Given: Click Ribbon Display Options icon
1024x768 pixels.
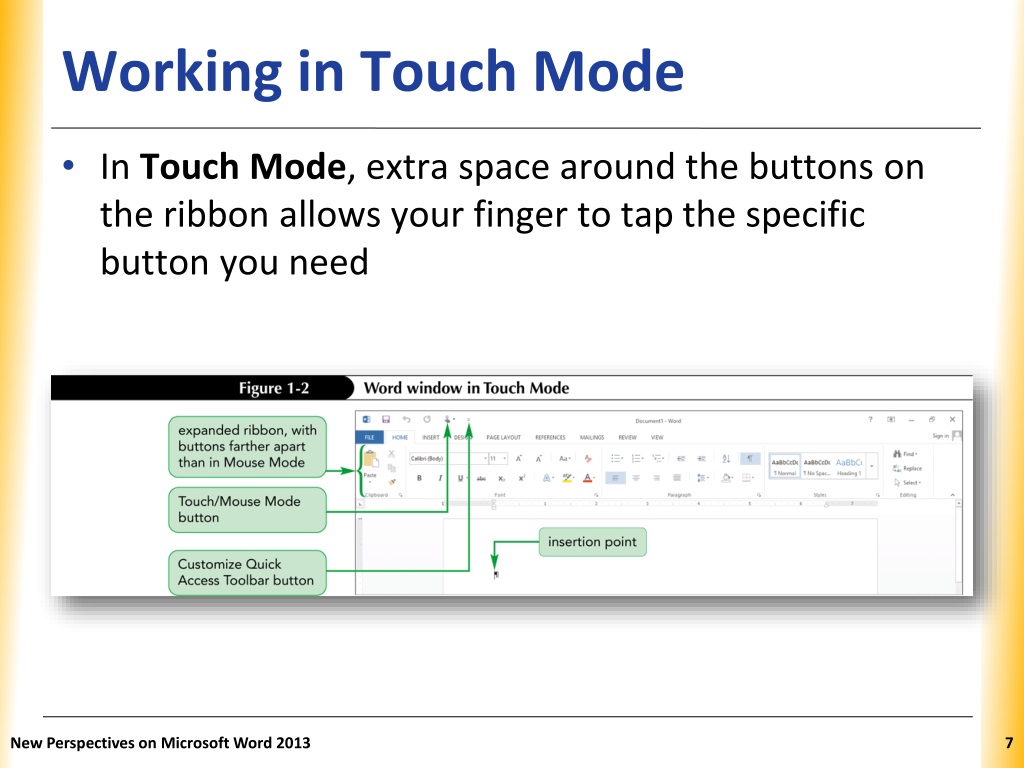Looking at the screenshot, I should tap(891, 419).
